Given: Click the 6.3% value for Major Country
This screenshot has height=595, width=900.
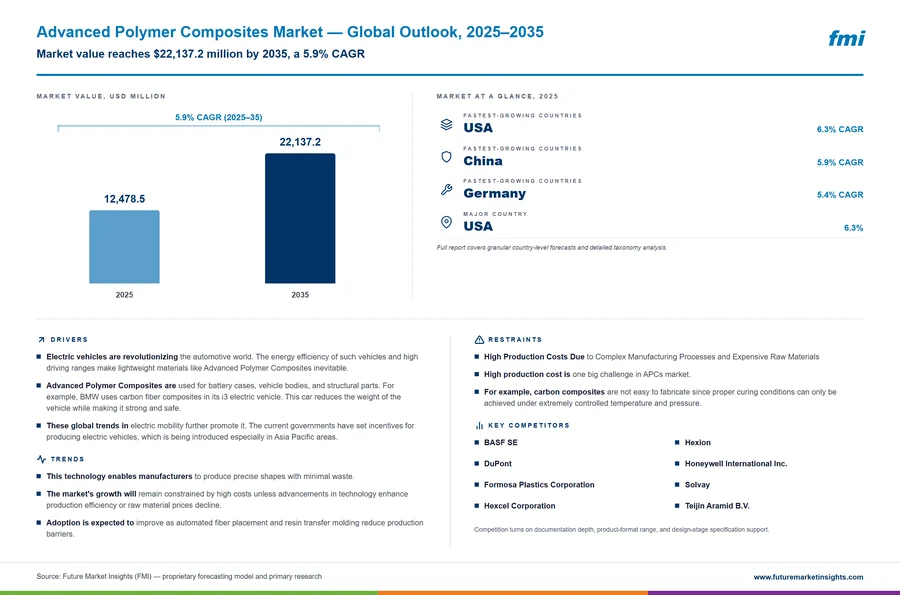Looking at the screenshot, I should click(x=854, y=228).
